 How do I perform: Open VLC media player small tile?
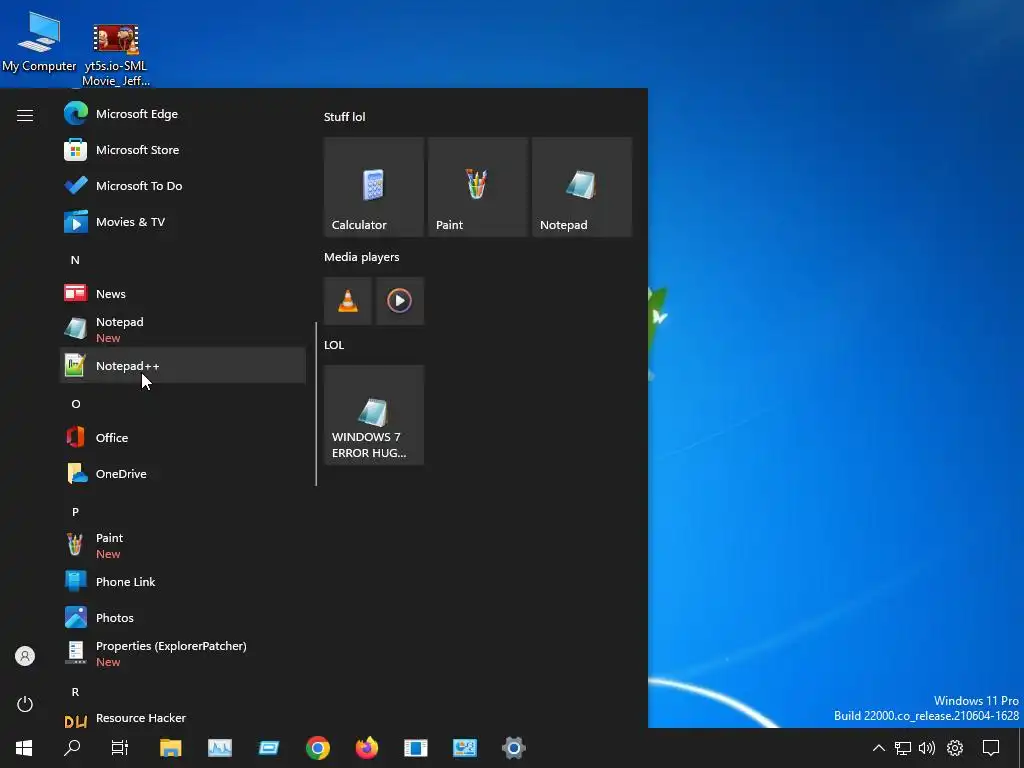click(347, 301)
